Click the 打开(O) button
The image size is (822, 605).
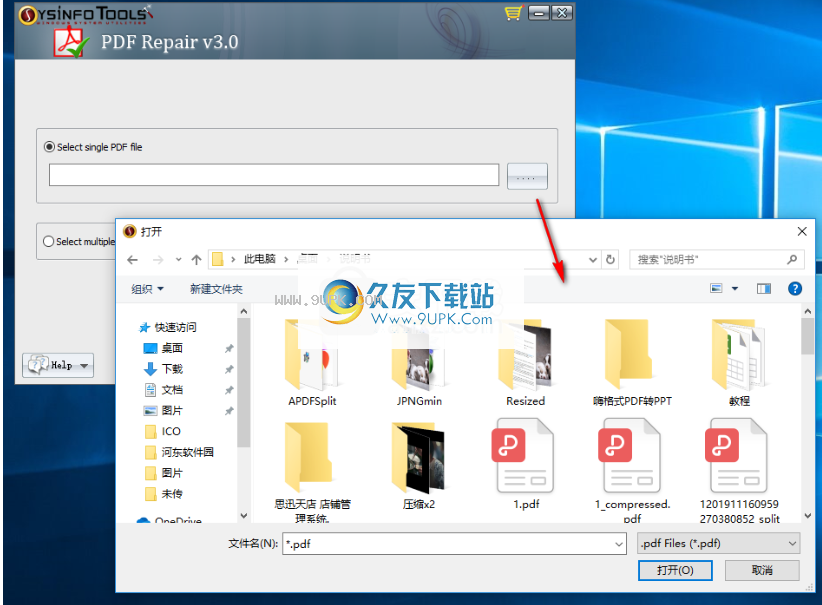(675, 570)
